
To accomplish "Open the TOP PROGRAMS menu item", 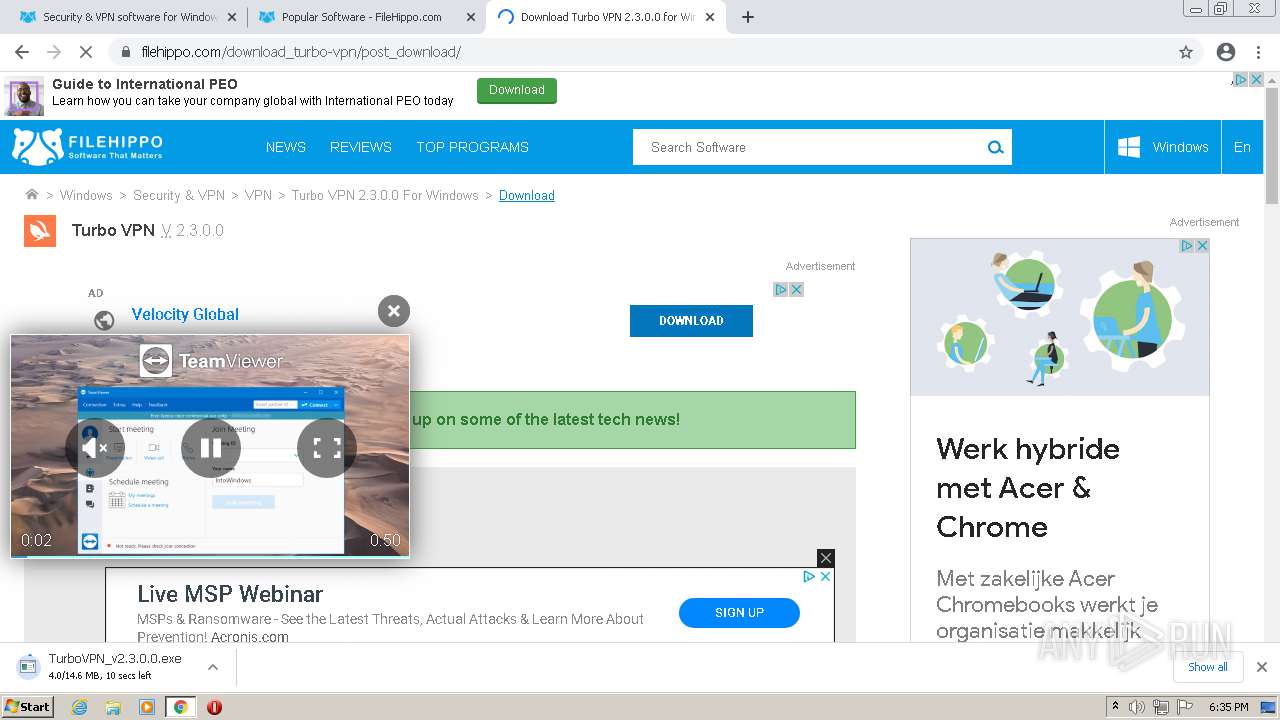I will point(472,147).
